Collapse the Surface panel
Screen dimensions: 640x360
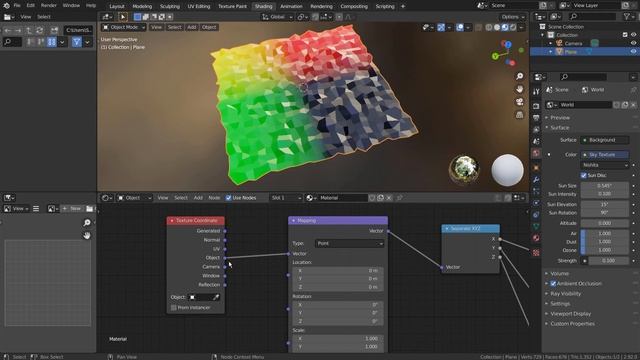[x=559, y=128]
